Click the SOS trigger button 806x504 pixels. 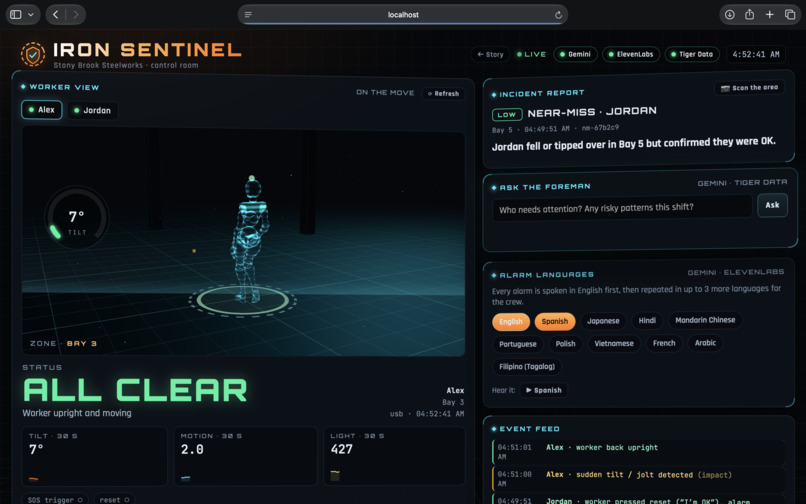[55, 499]
